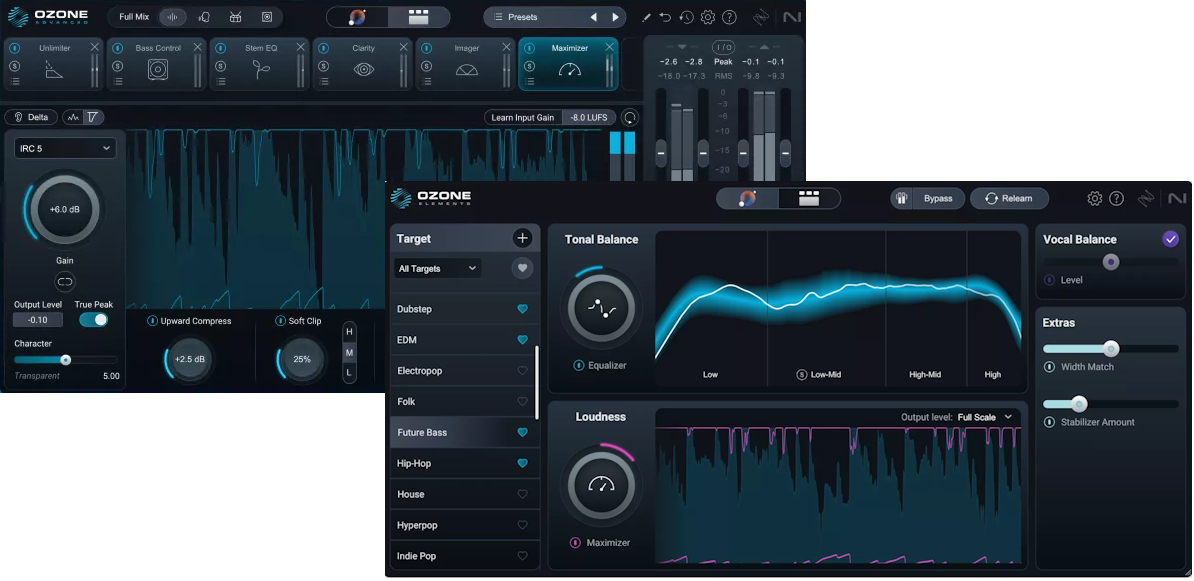
Task: Select the vocal stem focus icon
Action: pyautogui.click(x=204, y=17)
